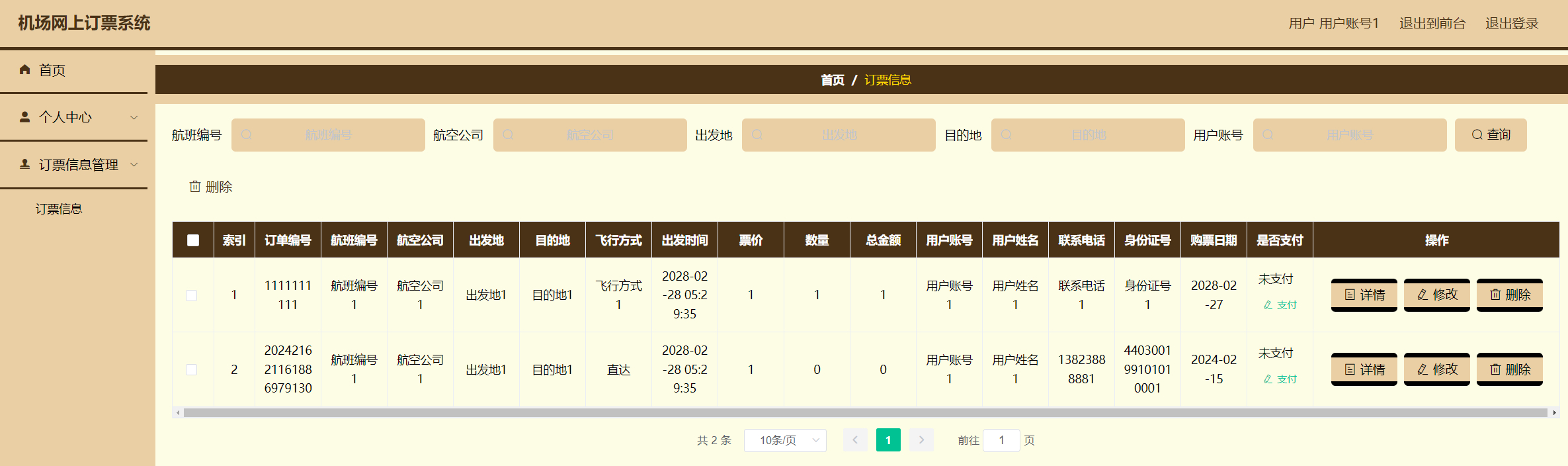This screenshot has height=466, width=1568.
Task: Open 首页 in the sidebar
Action: [x=73, y=70]
